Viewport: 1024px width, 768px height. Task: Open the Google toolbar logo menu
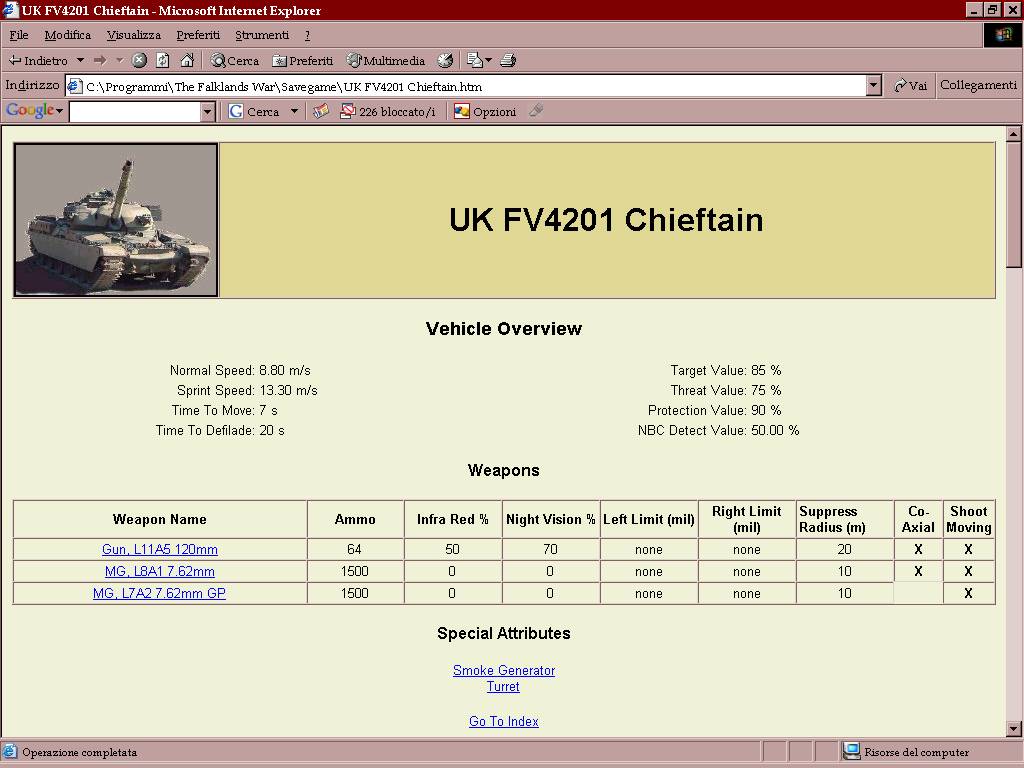35,110
